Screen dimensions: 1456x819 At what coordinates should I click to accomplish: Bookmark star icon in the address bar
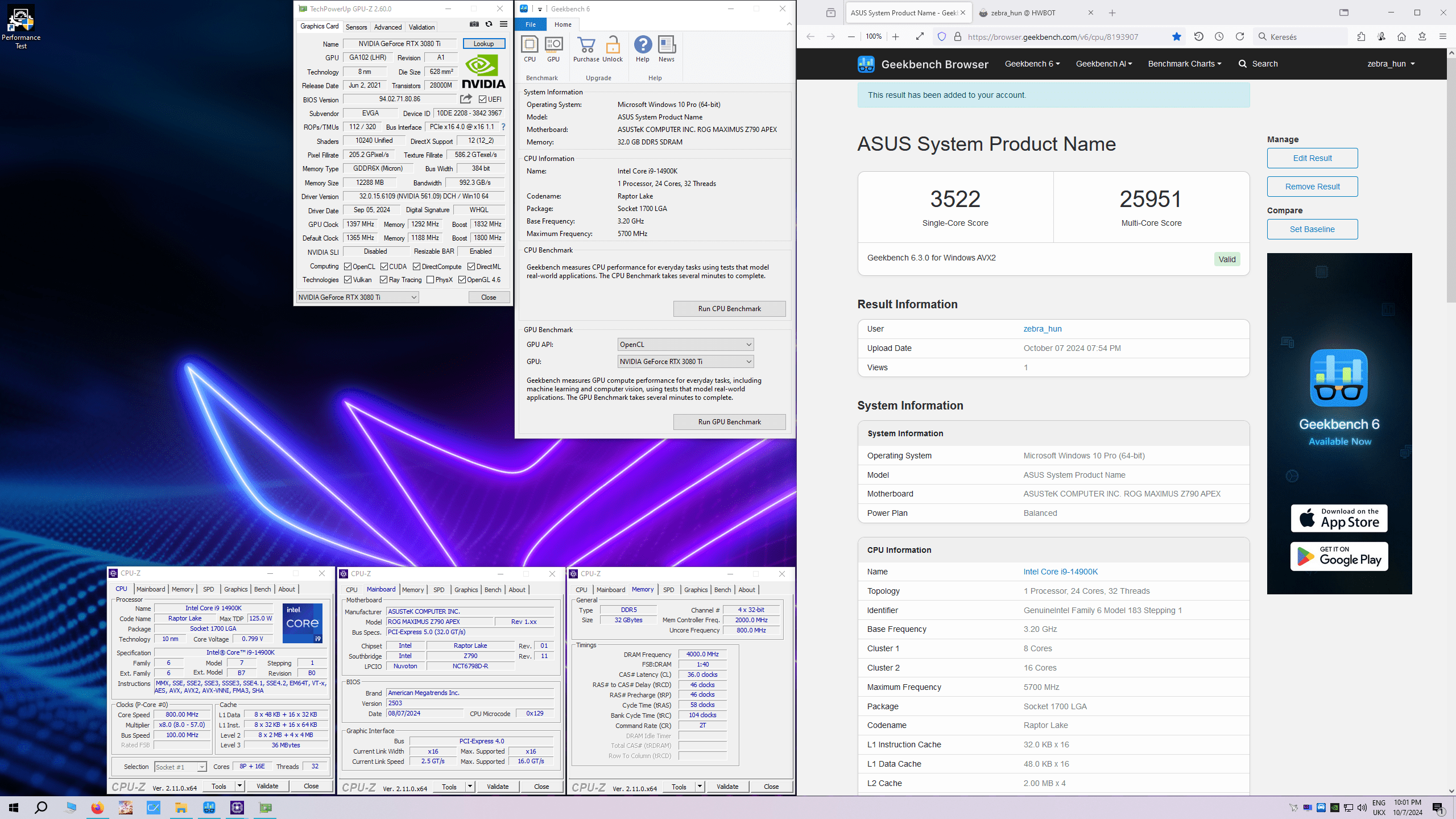(1177, 37)
